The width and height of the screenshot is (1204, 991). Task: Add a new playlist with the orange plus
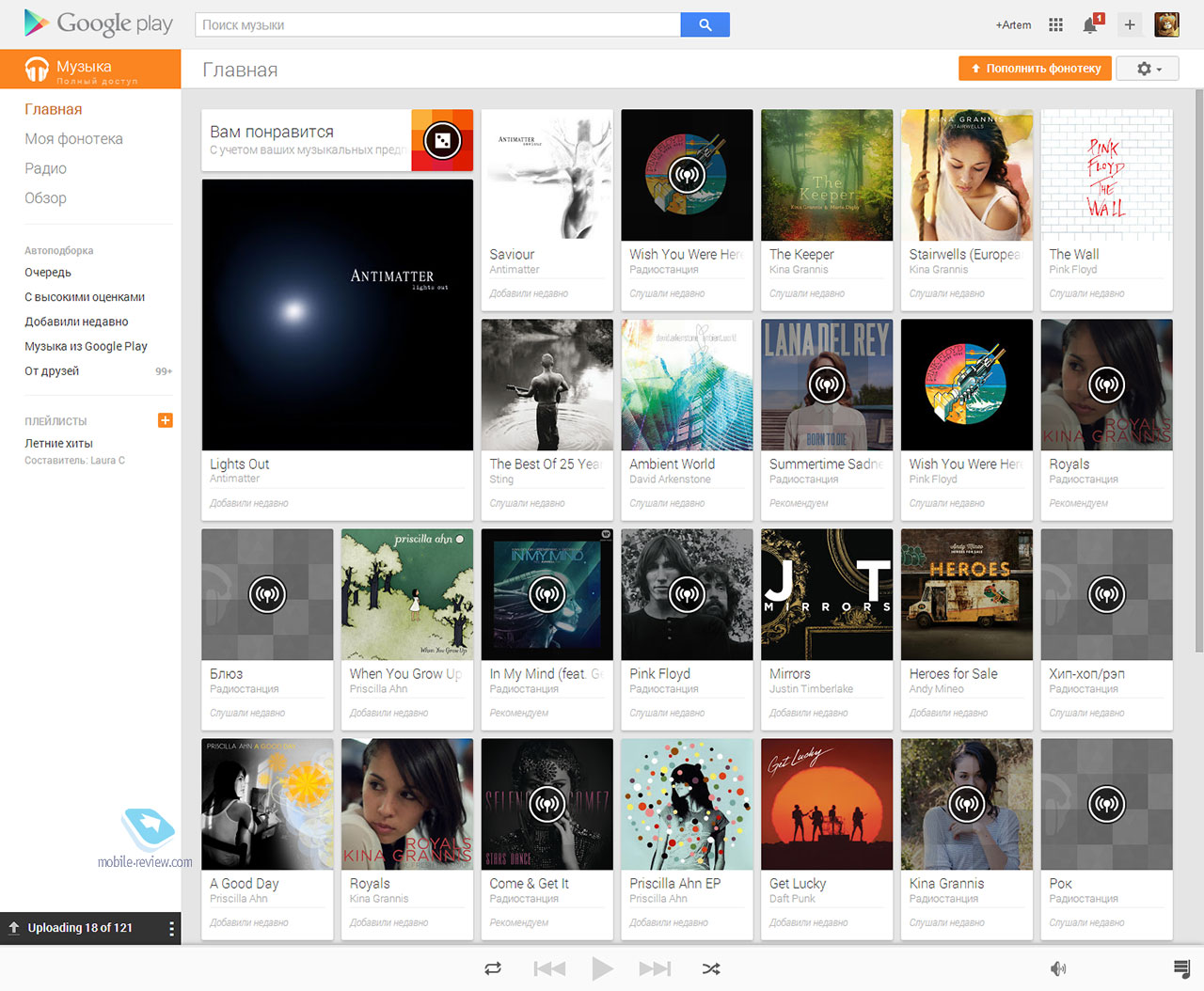tap(166, 420)
